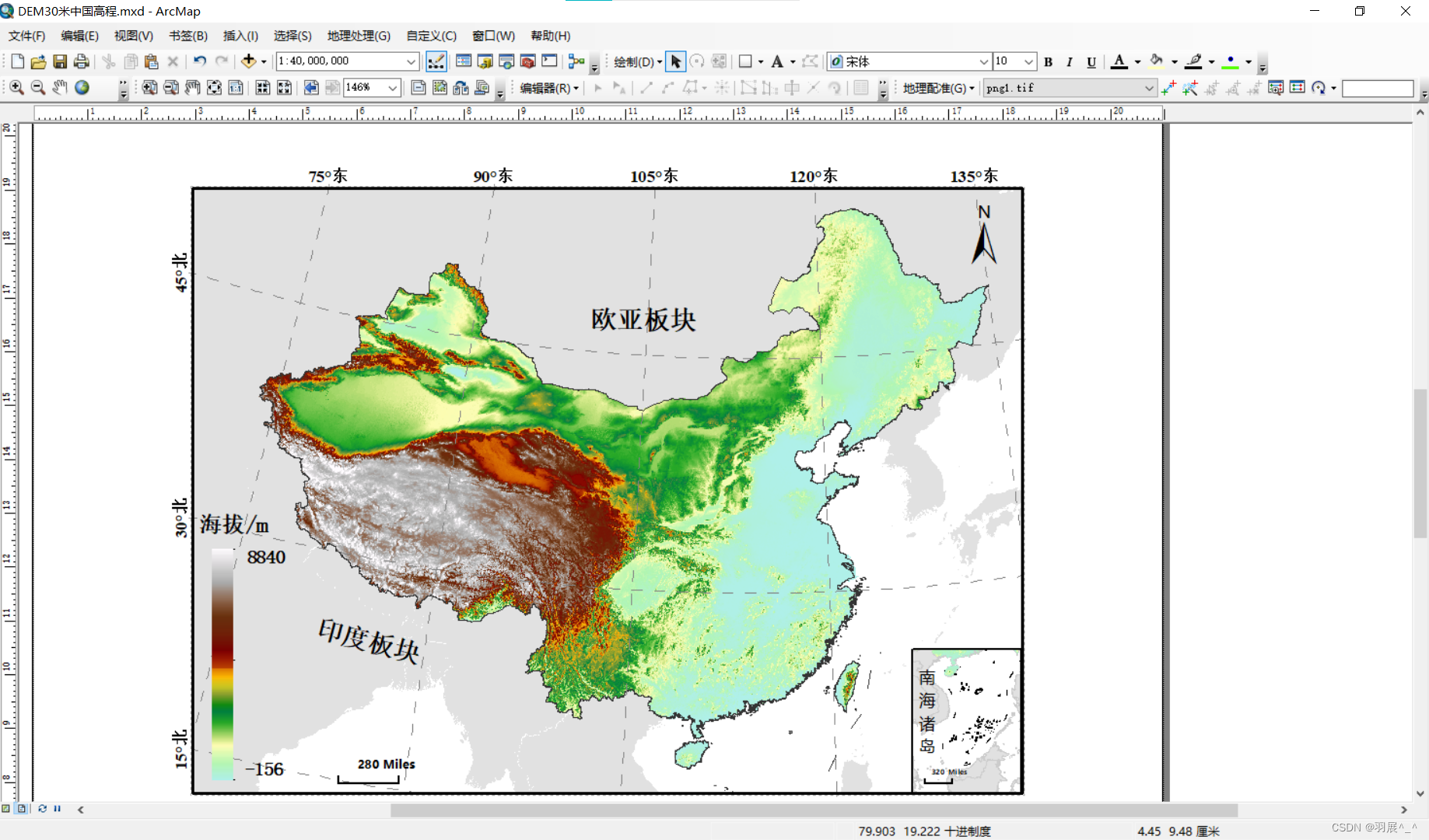Click Add Control Points on Georeferencing toolbar

tap(1169, 88)
